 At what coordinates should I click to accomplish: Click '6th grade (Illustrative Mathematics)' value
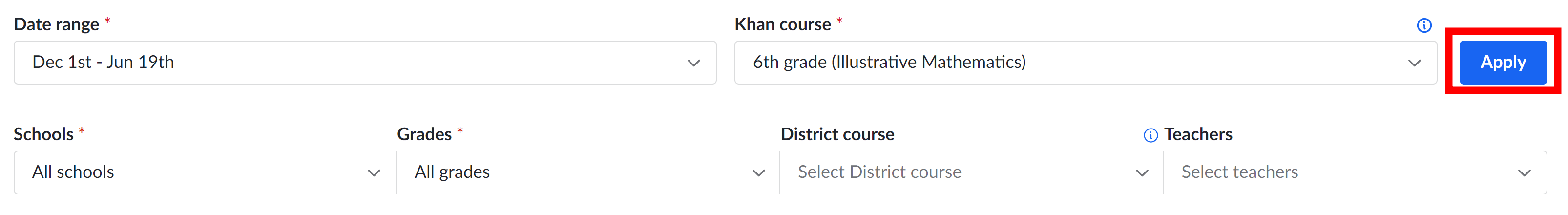click(x=889, y=62)
